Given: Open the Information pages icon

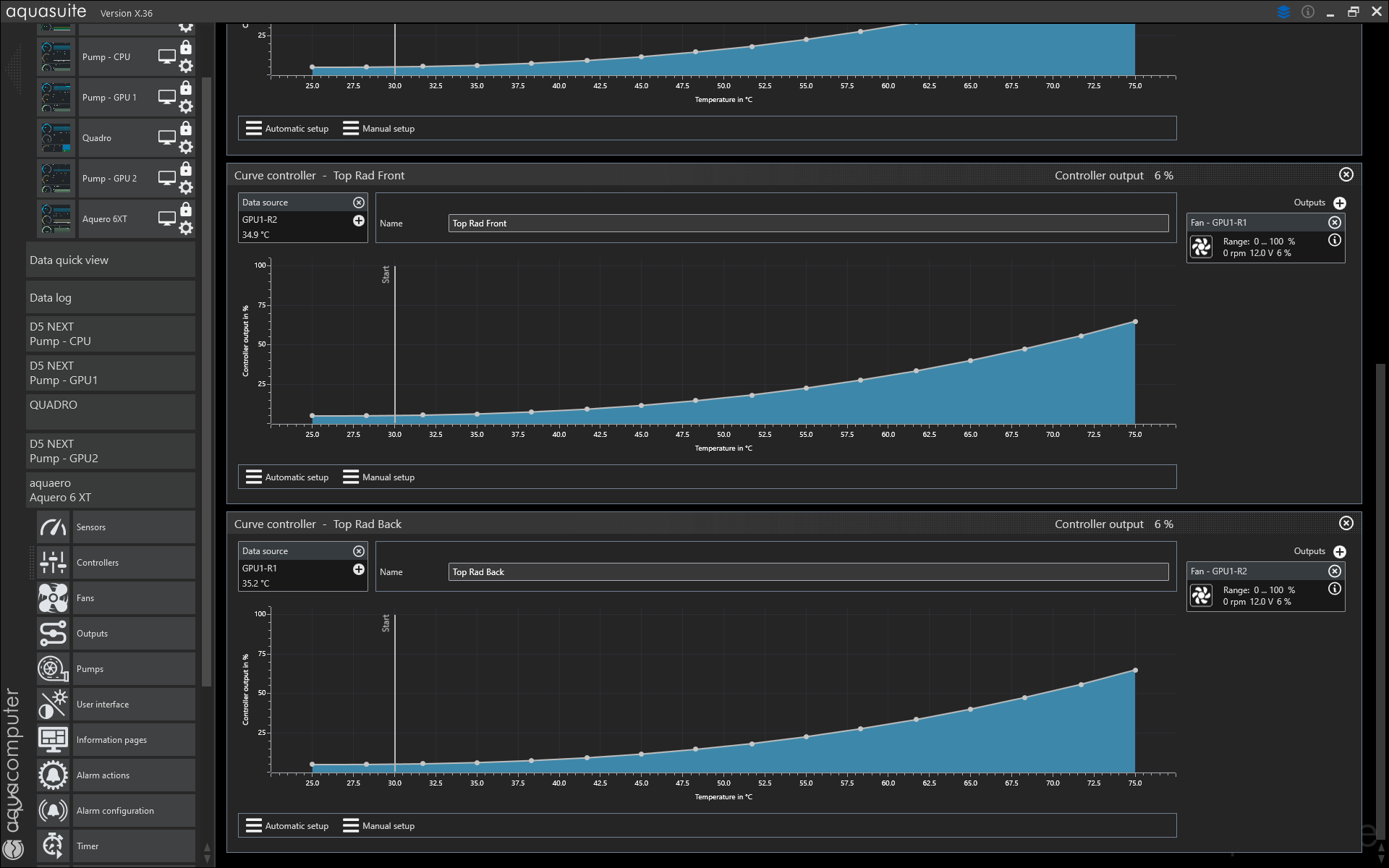Looking at the screenshot, I should (53, 740).
